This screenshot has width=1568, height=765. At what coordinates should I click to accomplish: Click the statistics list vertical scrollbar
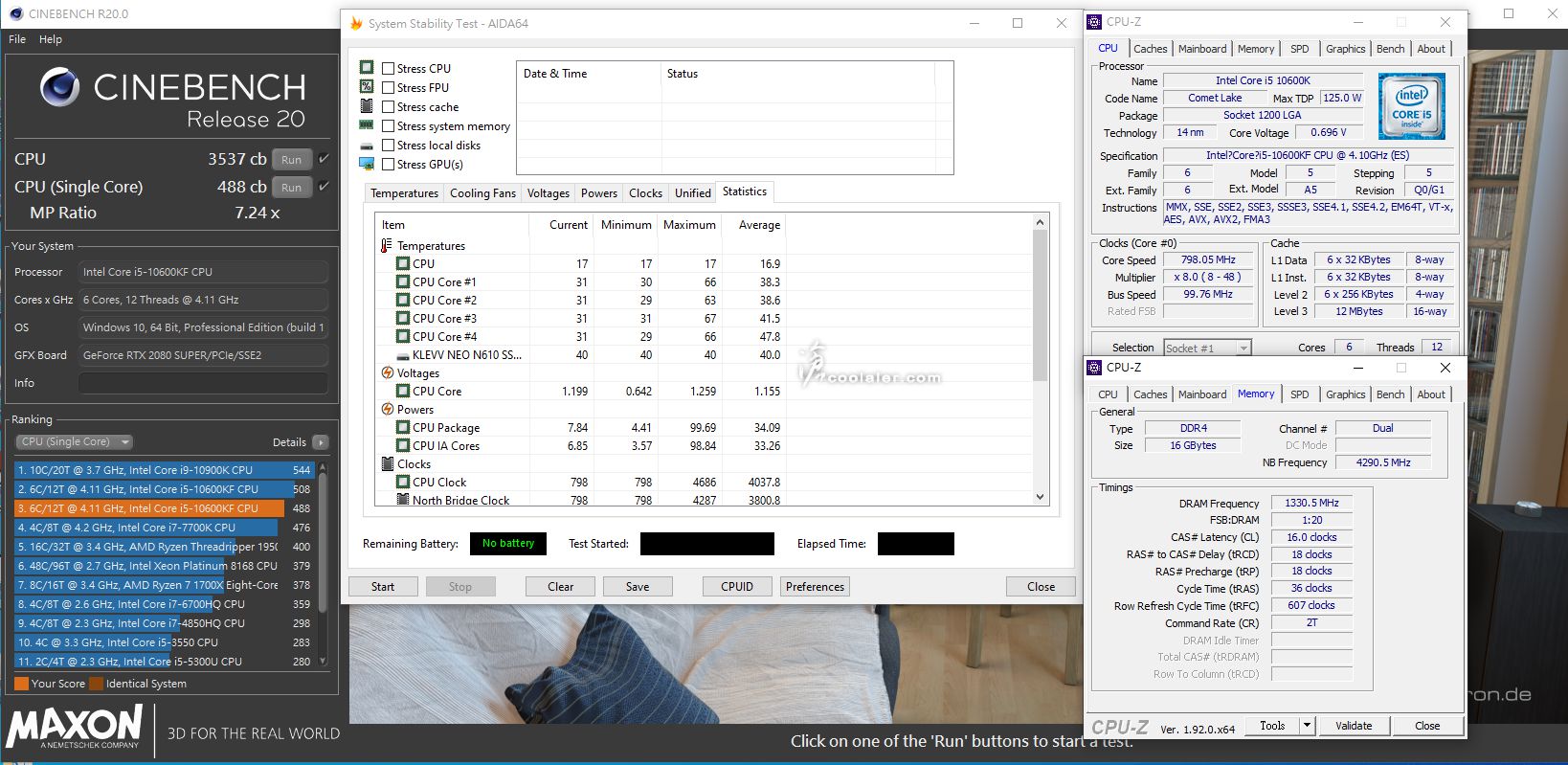pyautogui.click(x=1041, y=359)
